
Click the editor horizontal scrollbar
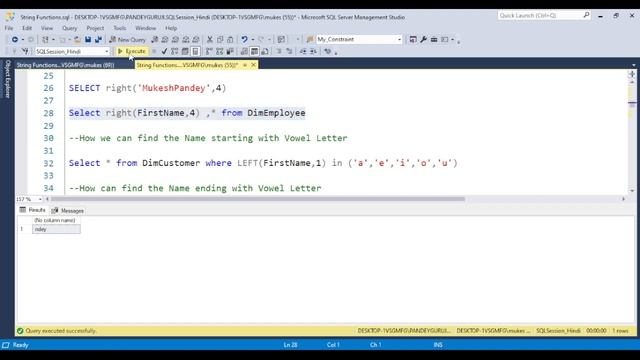258,199
